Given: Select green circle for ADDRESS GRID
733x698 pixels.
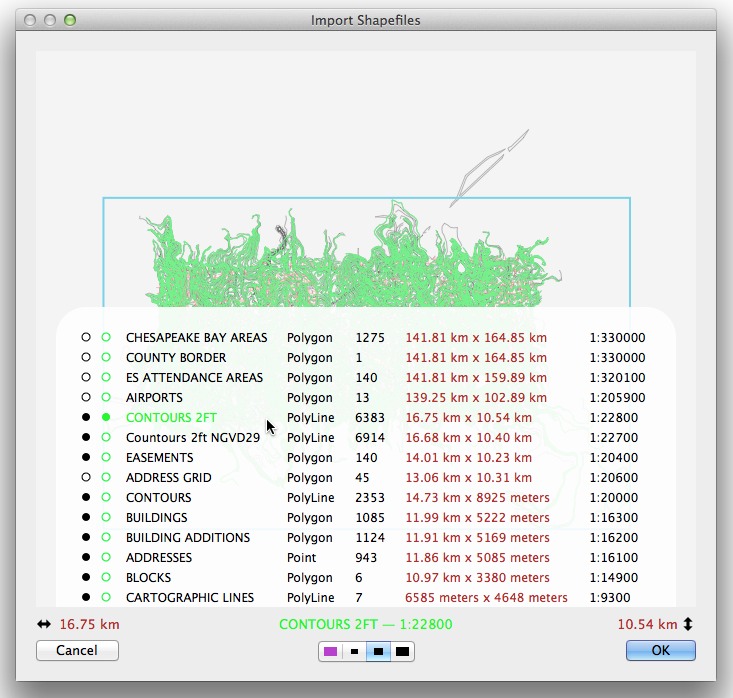Looking at the screenshot, I should (106, 477).
